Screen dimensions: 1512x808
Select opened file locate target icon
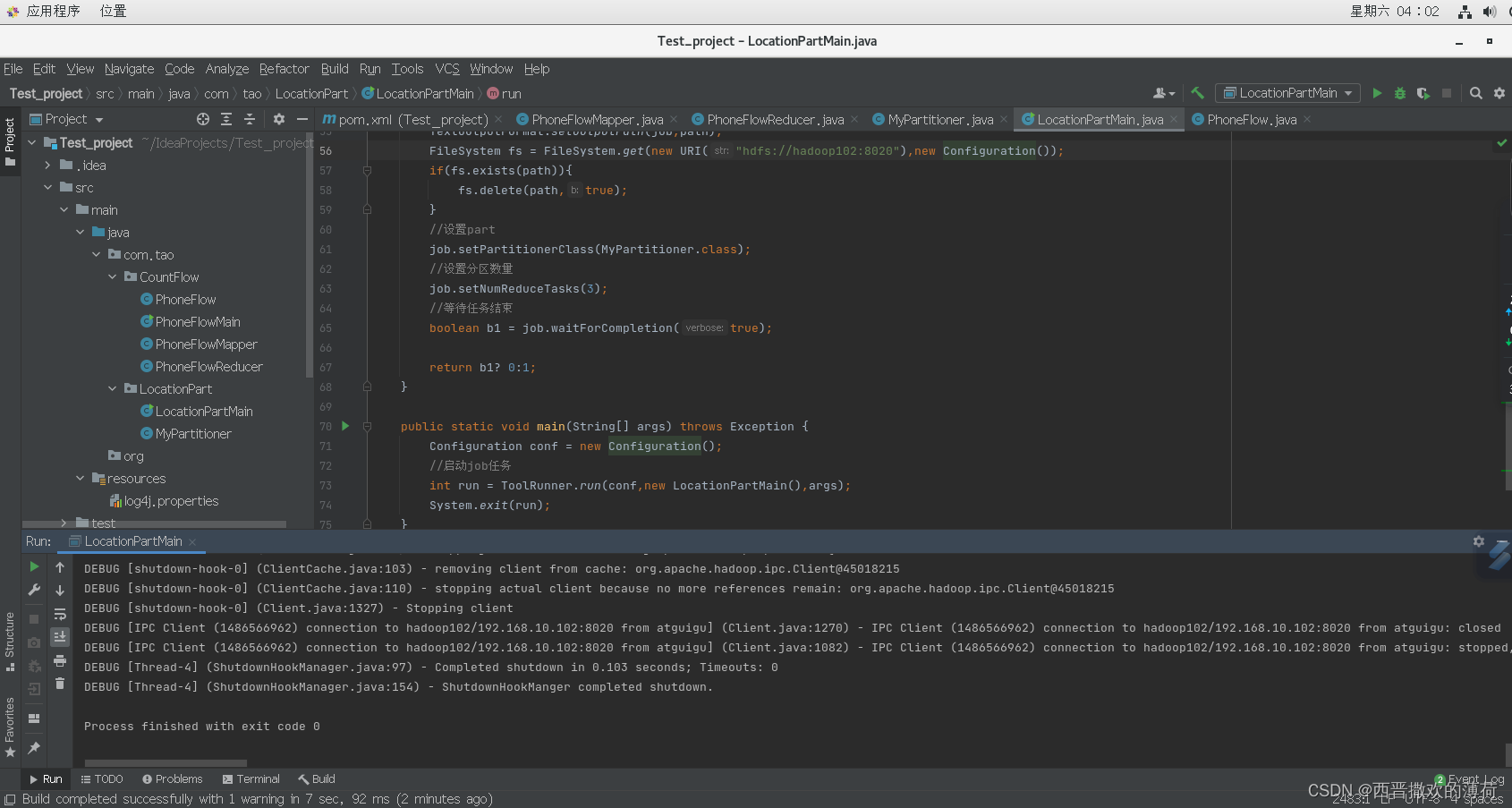pyautogui.click(x=203, y=119)
